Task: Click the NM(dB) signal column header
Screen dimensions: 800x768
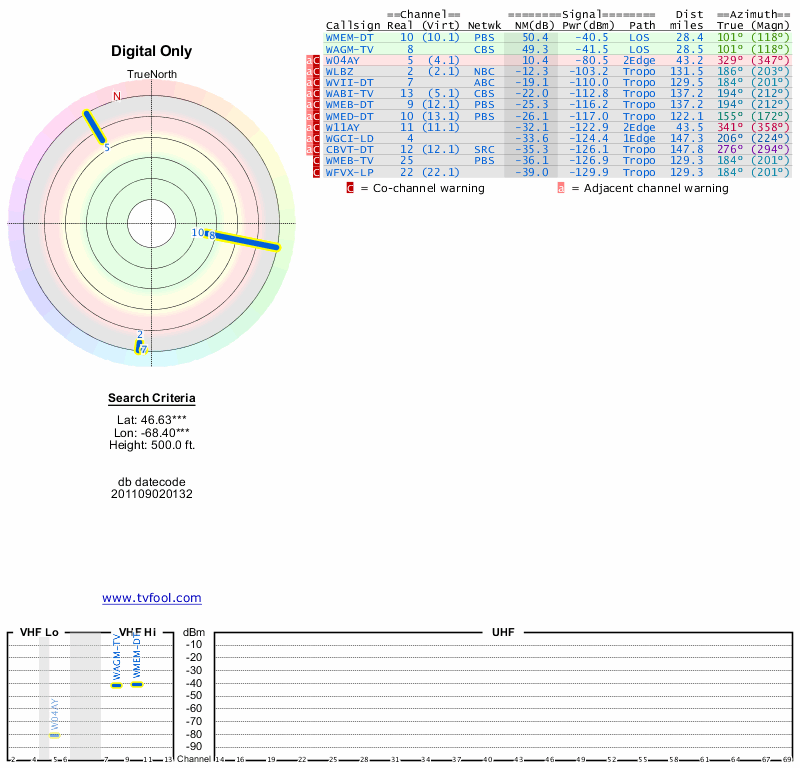Action: click(x=529, y=26)
